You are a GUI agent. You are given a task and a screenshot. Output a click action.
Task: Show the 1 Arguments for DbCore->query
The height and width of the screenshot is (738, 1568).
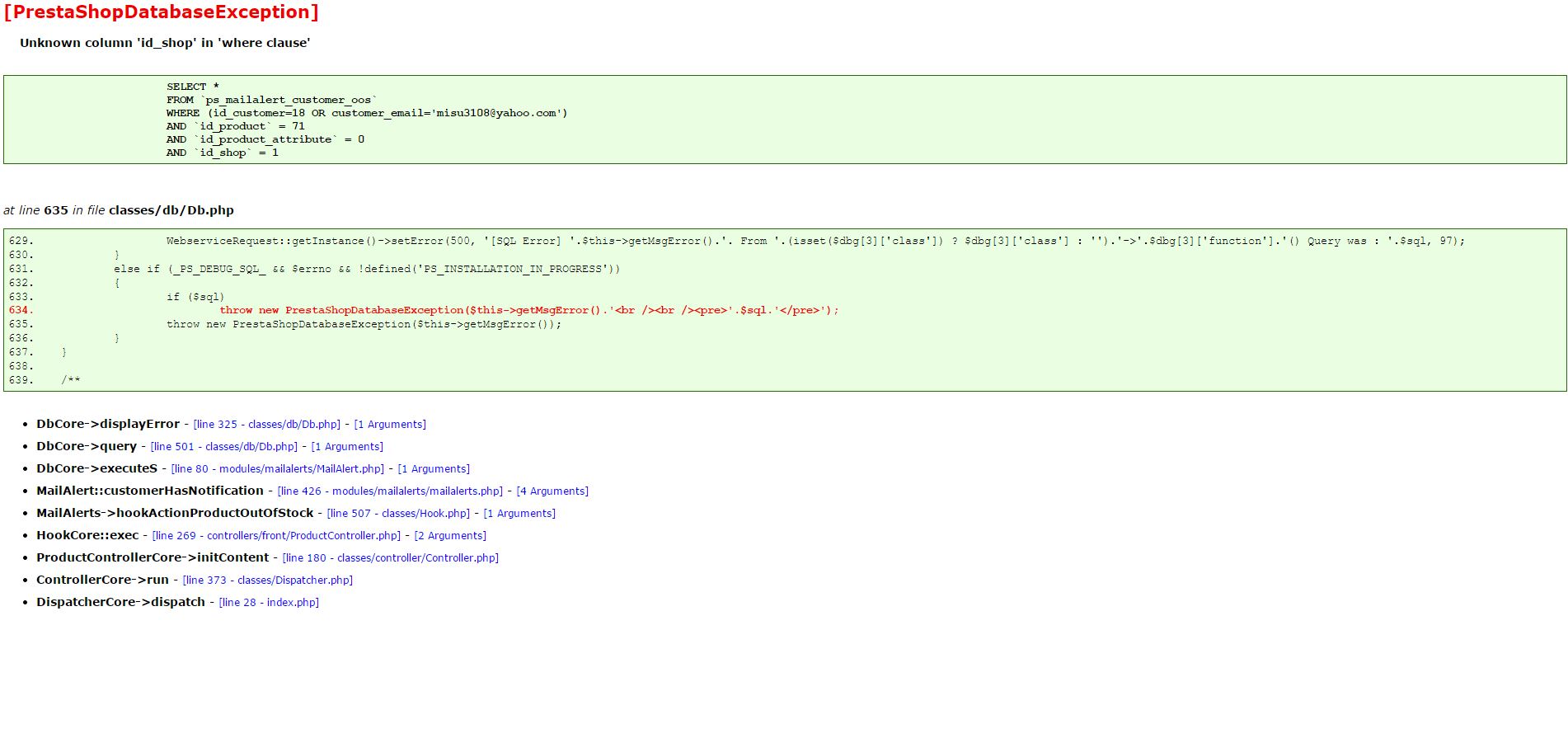[x=347, y=447]
